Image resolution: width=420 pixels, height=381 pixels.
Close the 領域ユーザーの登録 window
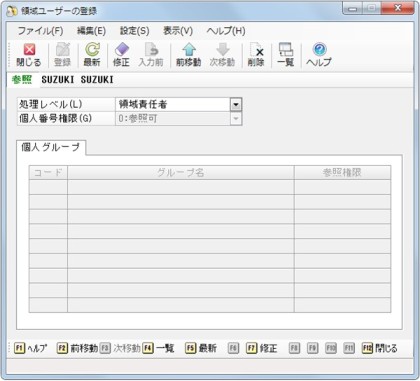[397, 9]
